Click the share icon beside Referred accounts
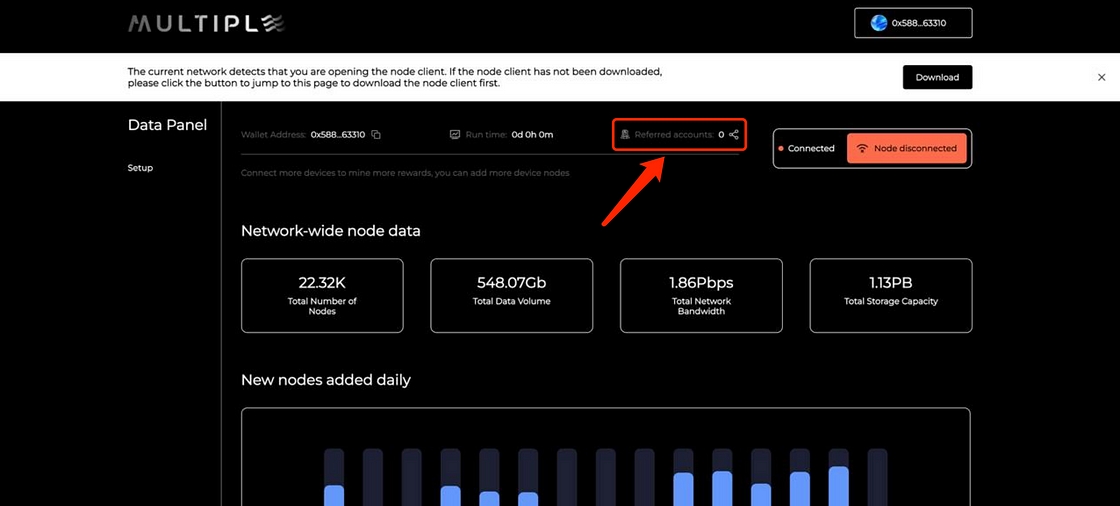 pos(734,135)
